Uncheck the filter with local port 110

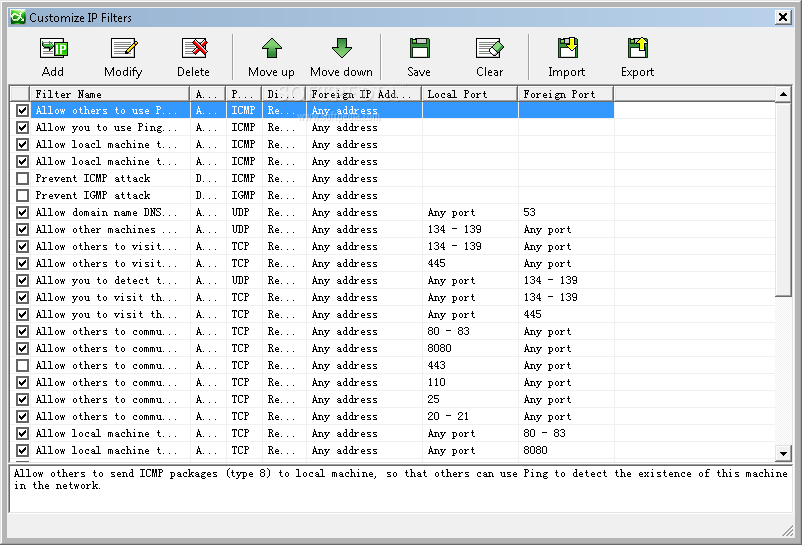coord(22,382)
